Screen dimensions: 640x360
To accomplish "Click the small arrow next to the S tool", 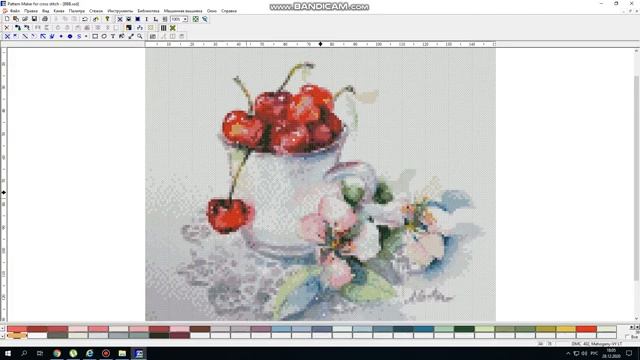I will click(86, 36).
